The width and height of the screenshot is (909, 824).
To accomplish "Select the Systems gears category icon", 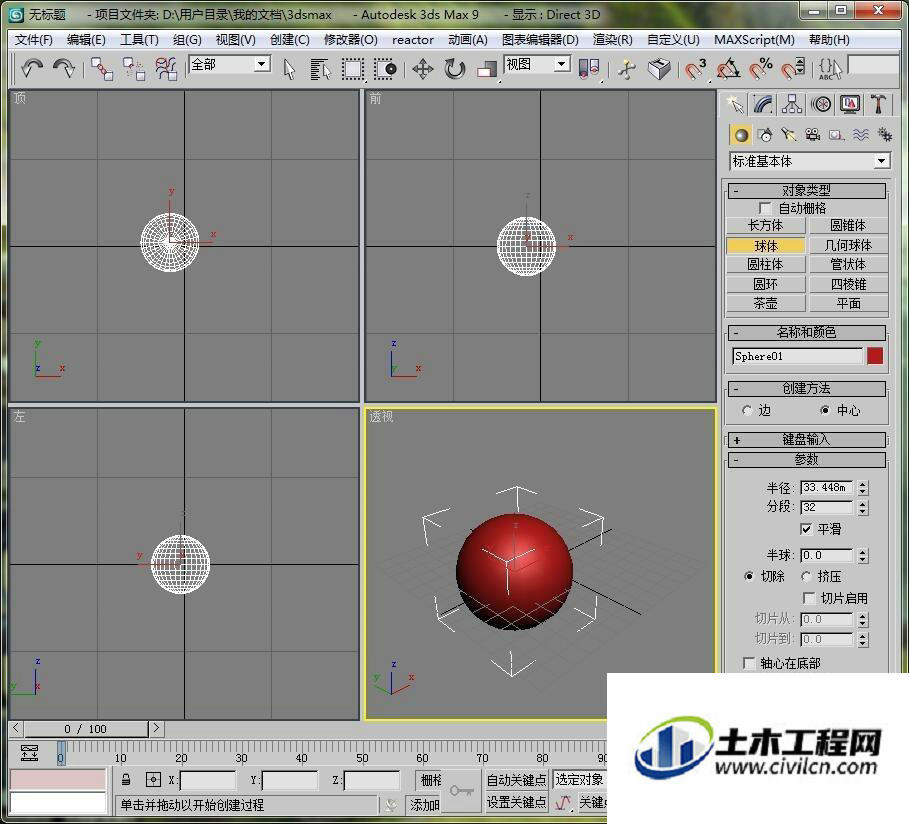I will [884, 135].
